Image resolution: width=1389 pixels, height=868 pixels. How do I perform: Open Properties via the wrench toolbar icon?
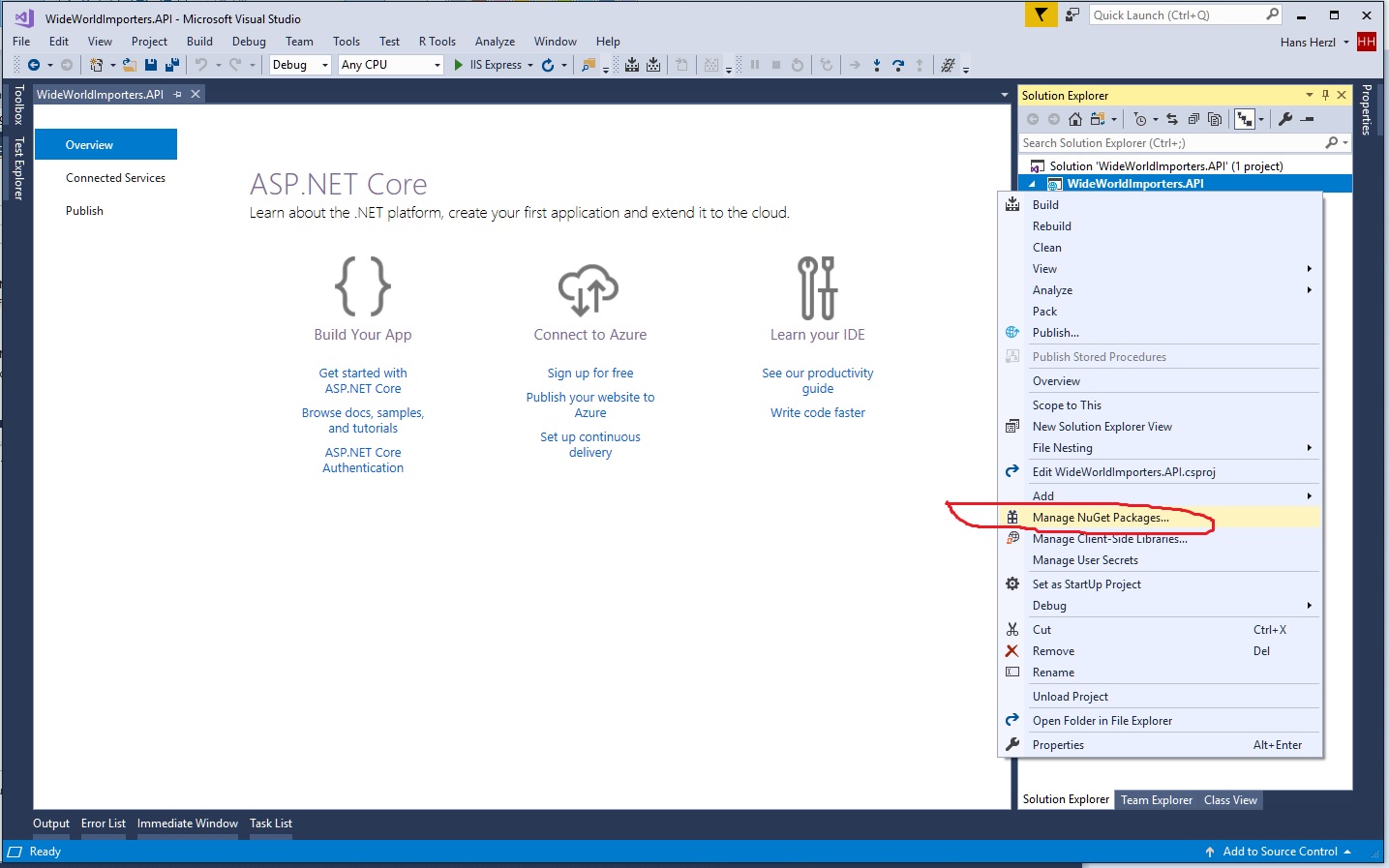[x=1285, y=119]
